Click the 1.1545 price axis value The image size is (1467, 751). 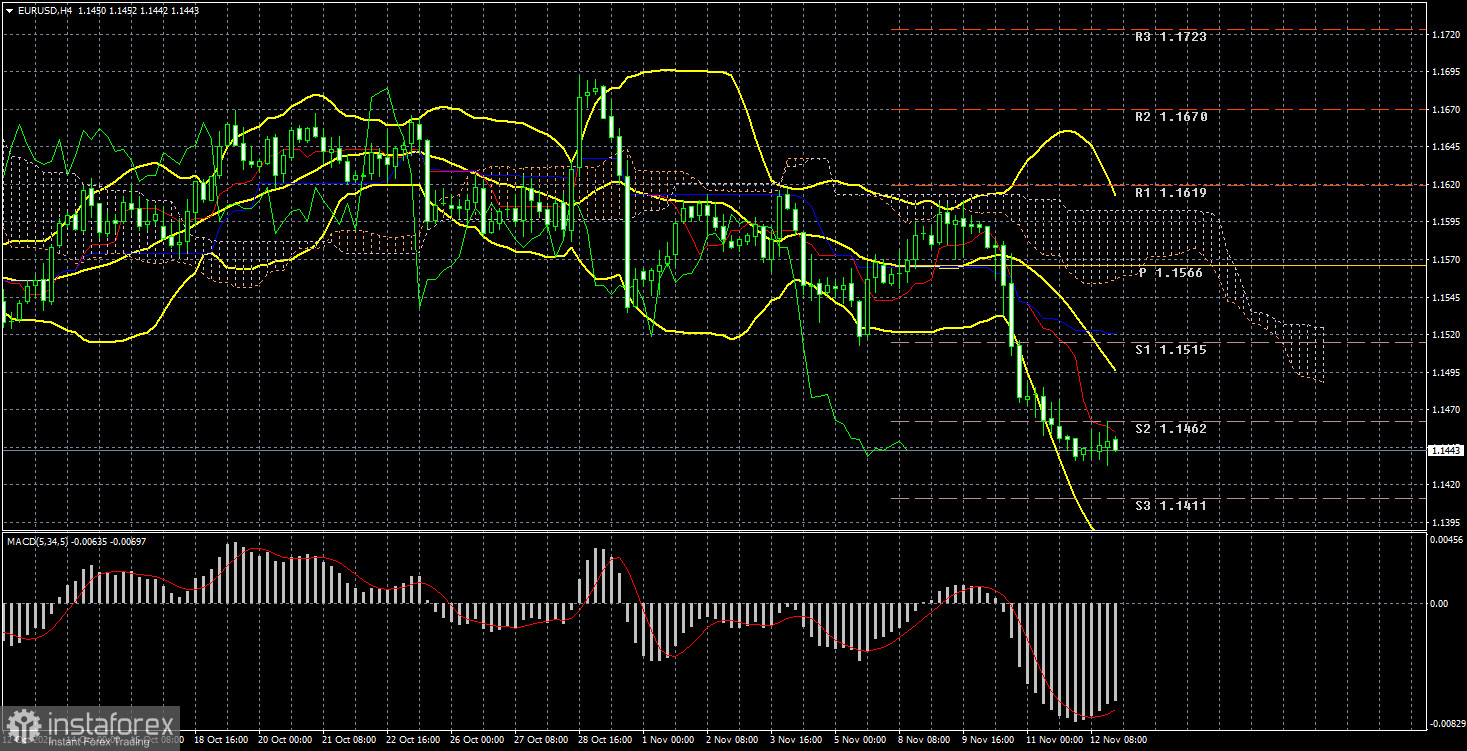[x=1447, y=298]
